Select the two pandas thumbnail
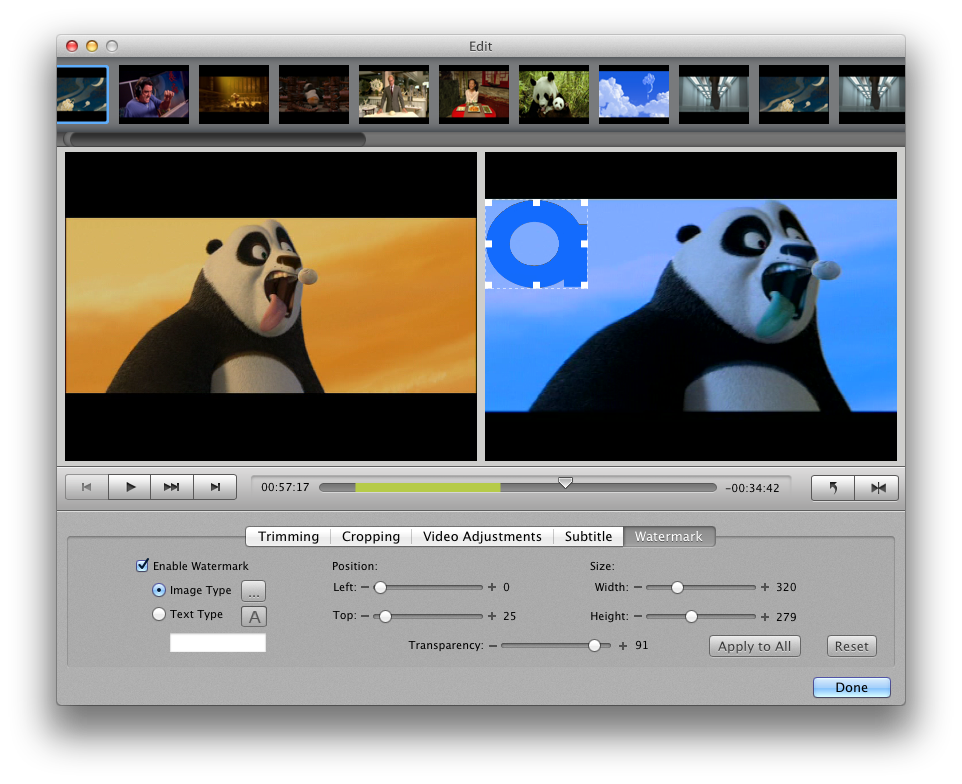 pyautogui.click(x=553, y=95)
